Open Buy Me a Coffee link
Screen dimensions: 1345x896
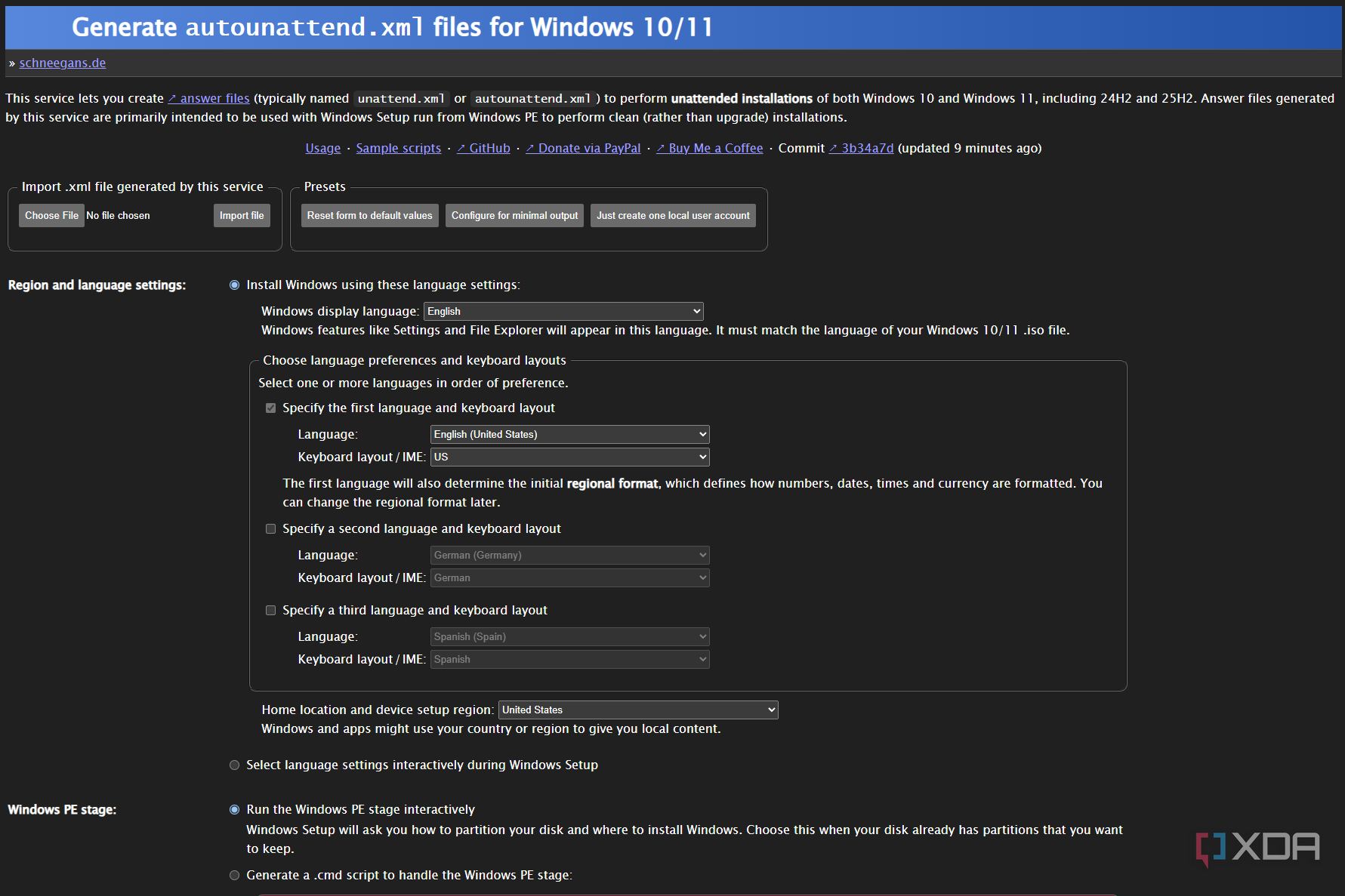[x=710, y=148]
